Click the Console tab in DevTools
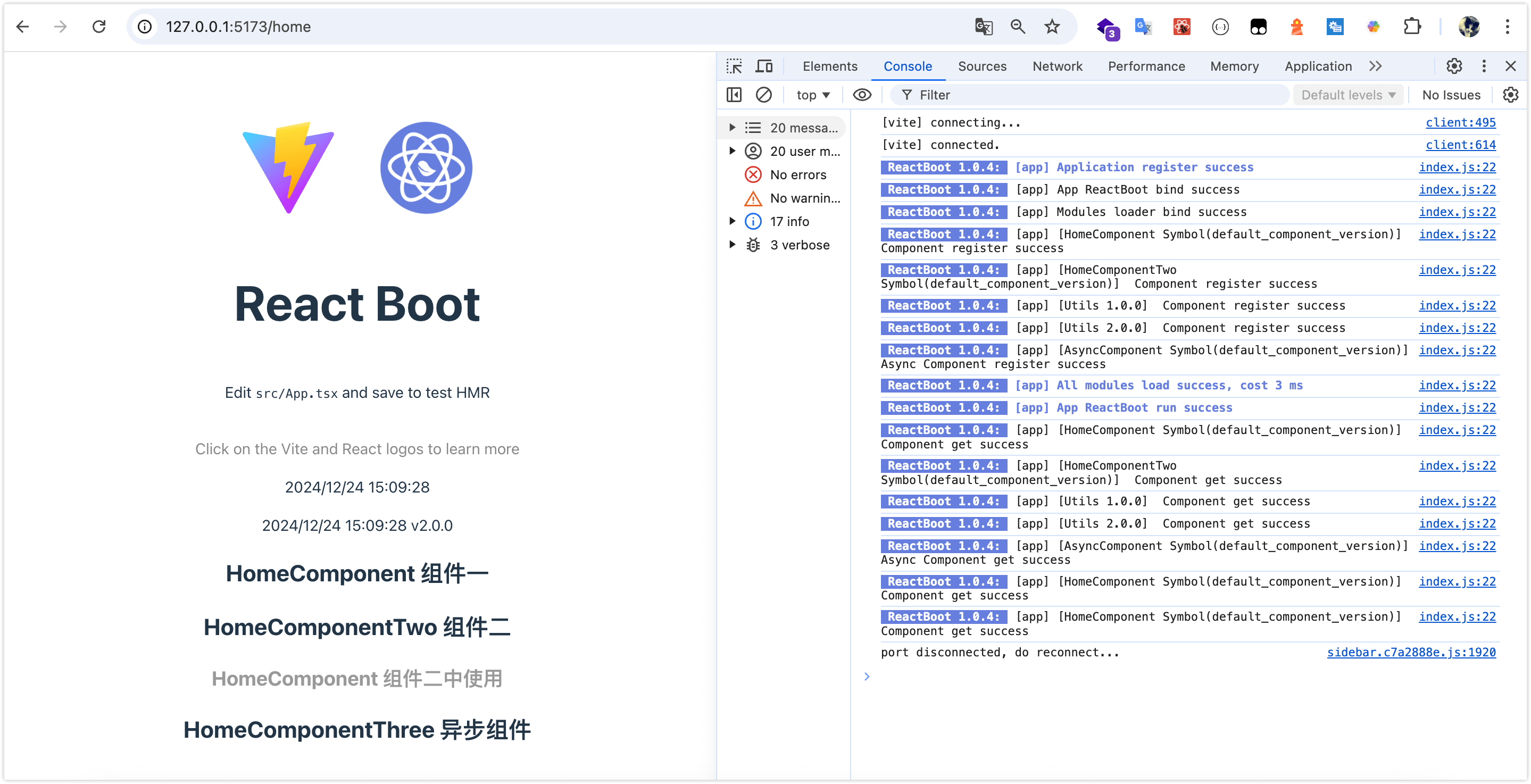The image size is (1531, 784). [907, 66]
